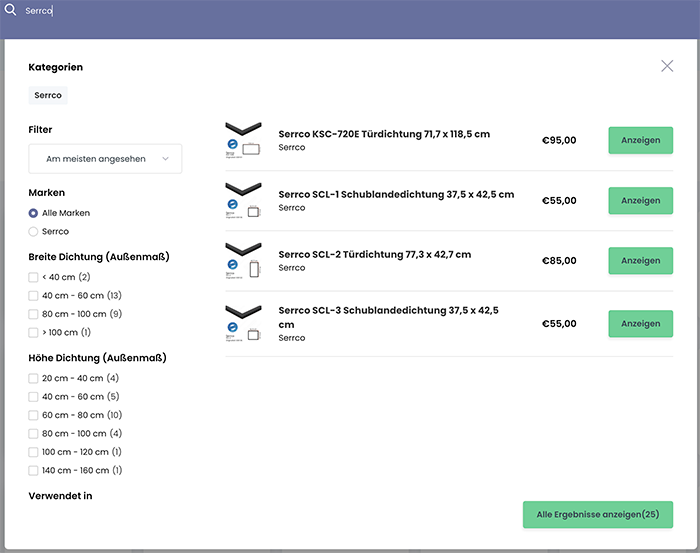The width and height of the screenshot is (700, 553).
Task: Click the magnifying glass search icon
Action: coord(10,10)
